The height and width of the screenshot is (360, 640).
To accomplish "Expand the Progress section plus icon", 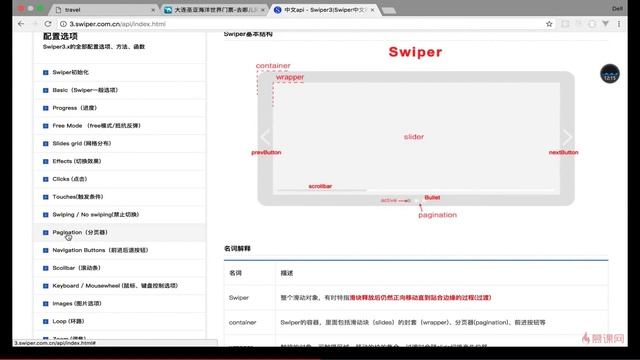I will pos(45,108).
